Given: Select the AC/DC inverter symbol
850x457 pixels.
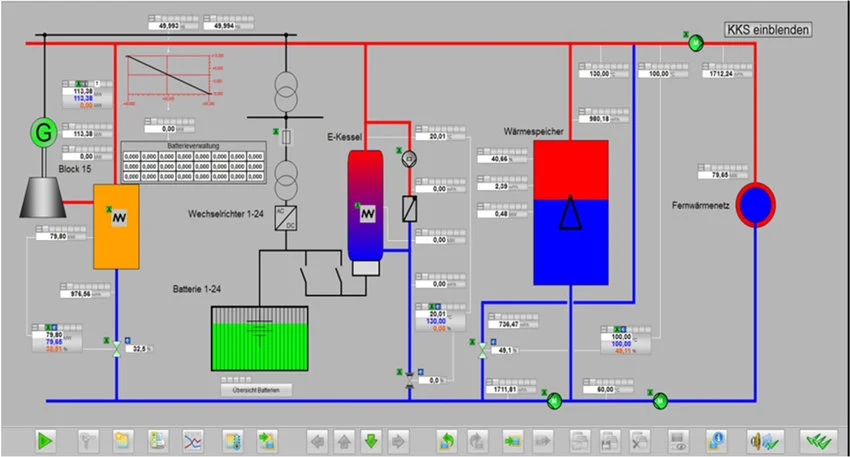Looking at the screenshot, I should pyautogui.click(x=286, y=218).
